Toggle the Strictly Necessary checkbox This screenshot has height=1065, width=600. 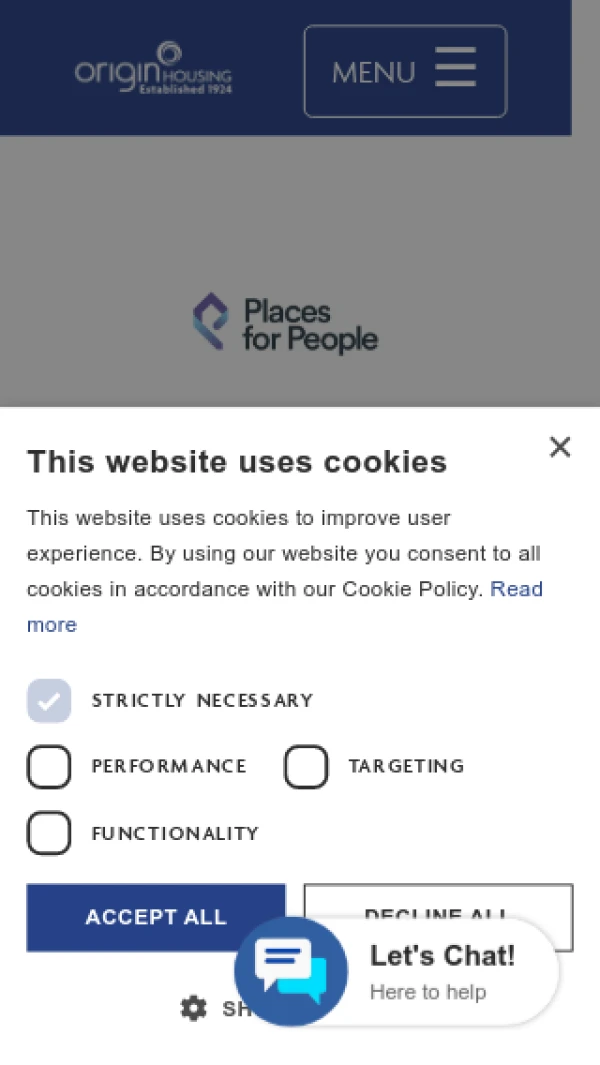49,701
